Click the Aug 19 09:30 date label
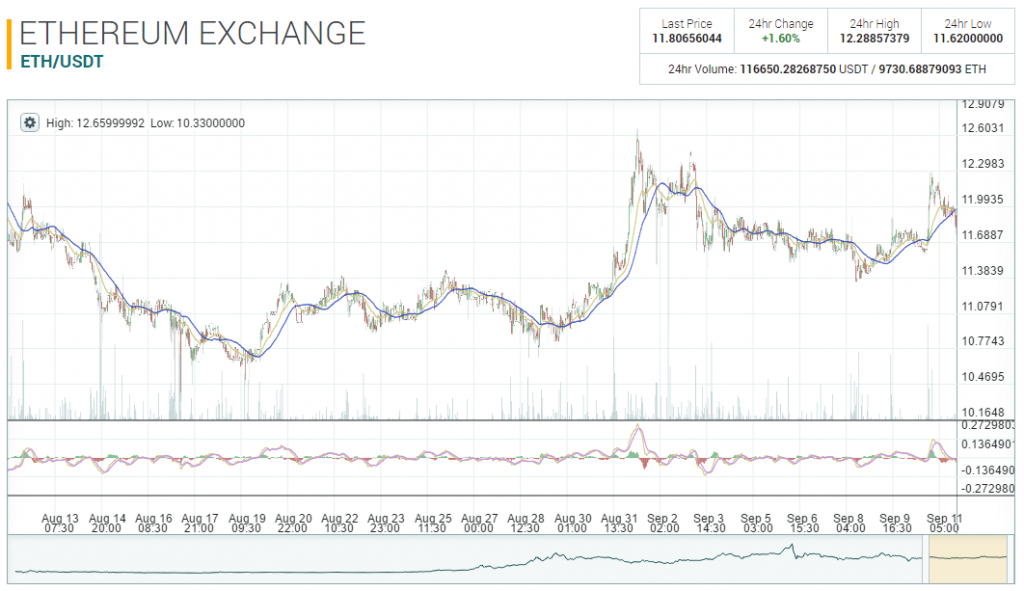This screenshot has width=1024, height=591. [x=246, y=523]
